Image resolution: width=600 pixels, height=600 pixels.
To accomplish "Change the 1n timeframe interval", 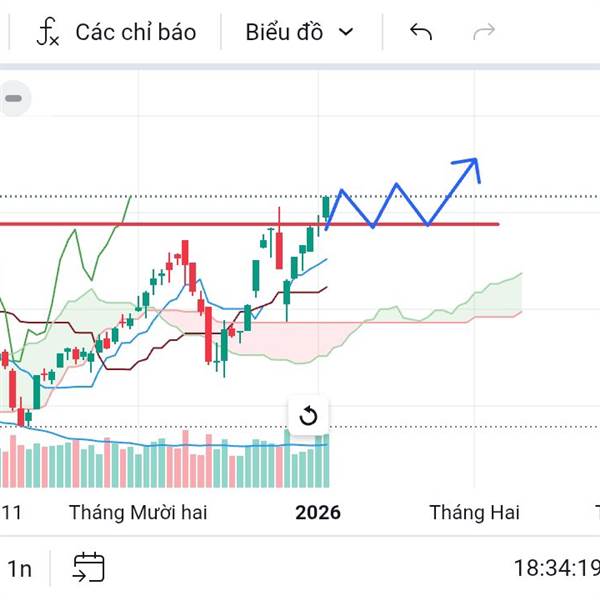I will point(19,569).
